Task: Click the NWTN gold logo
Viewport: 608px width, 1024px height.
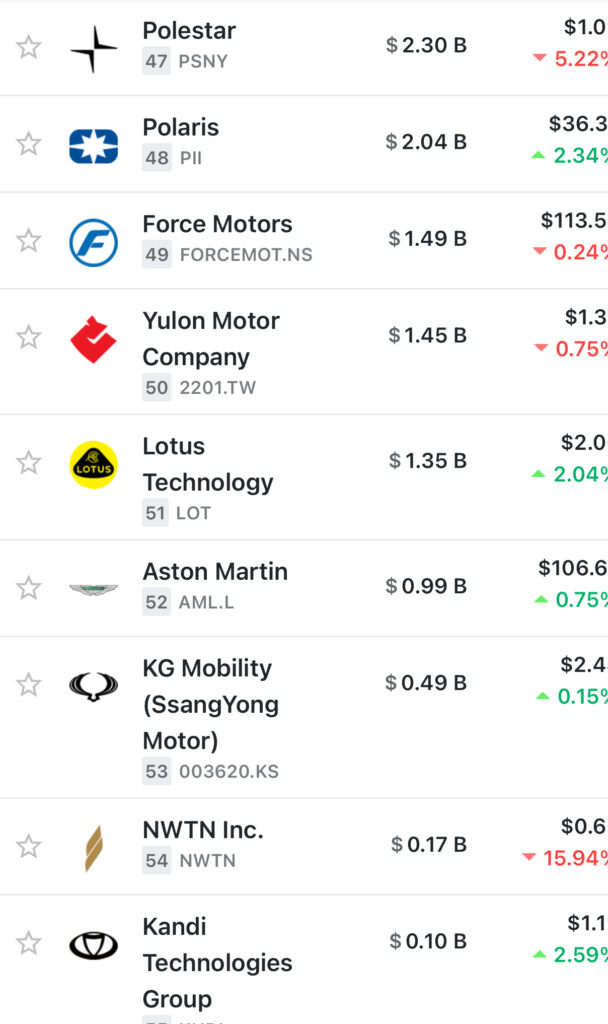Action: click(x=93, y=848)
